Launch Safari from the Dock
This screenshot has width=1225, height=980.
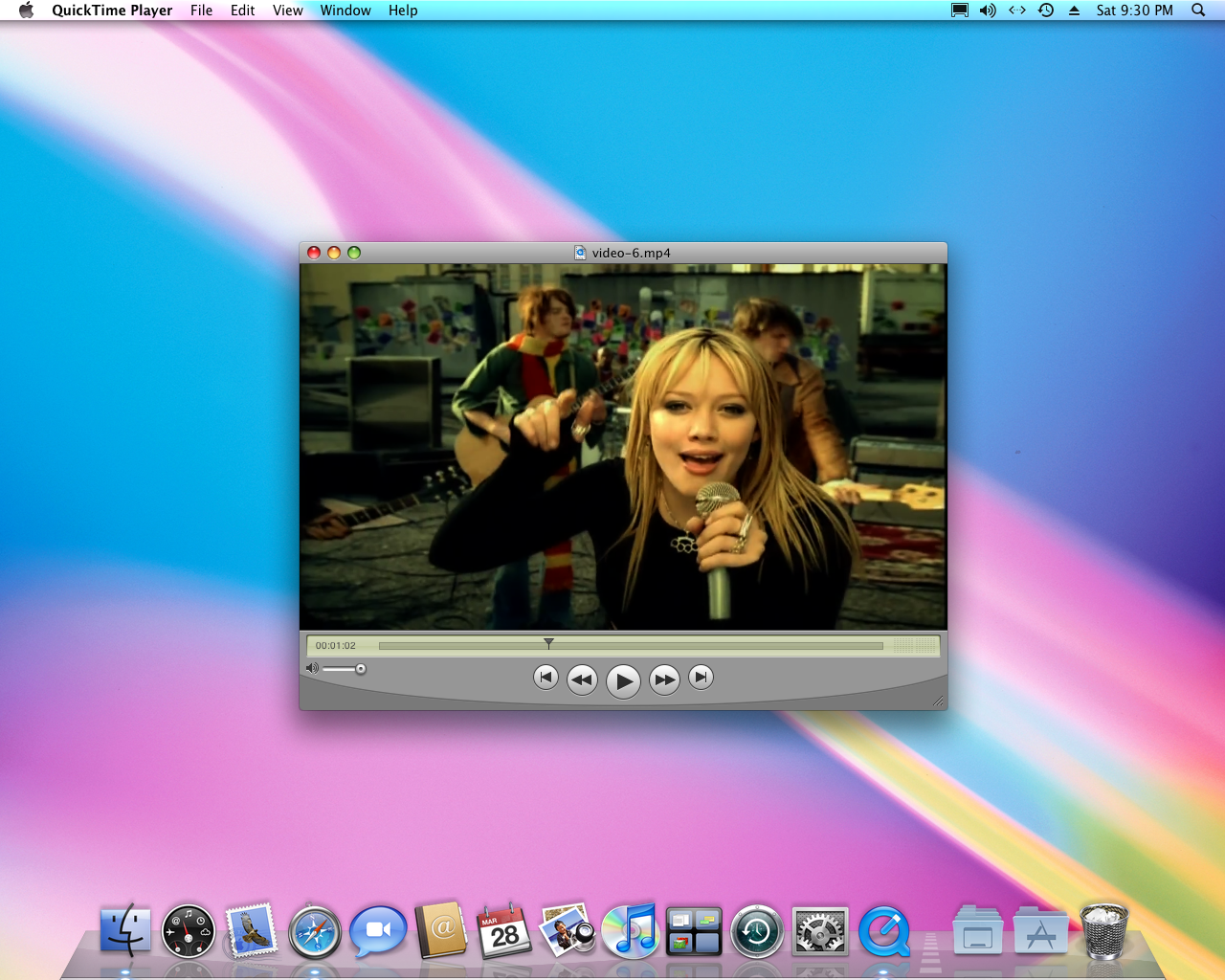click(x=315, y=931)
